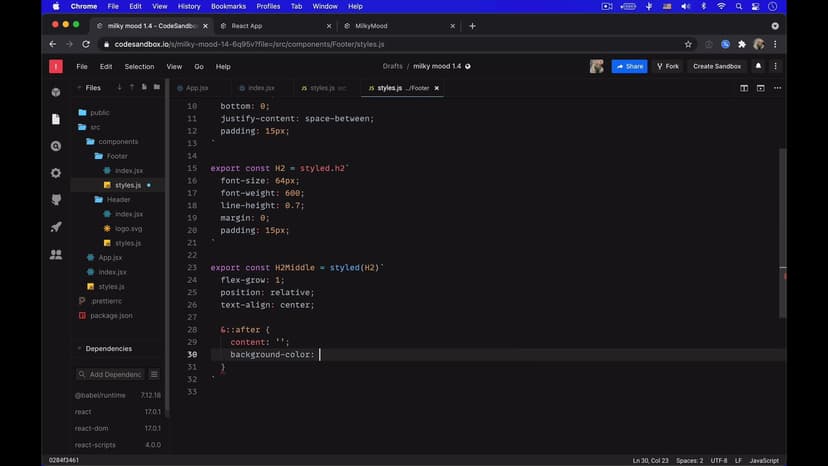Expand the public folder
The image size is (828, 466).
point(99,113)
